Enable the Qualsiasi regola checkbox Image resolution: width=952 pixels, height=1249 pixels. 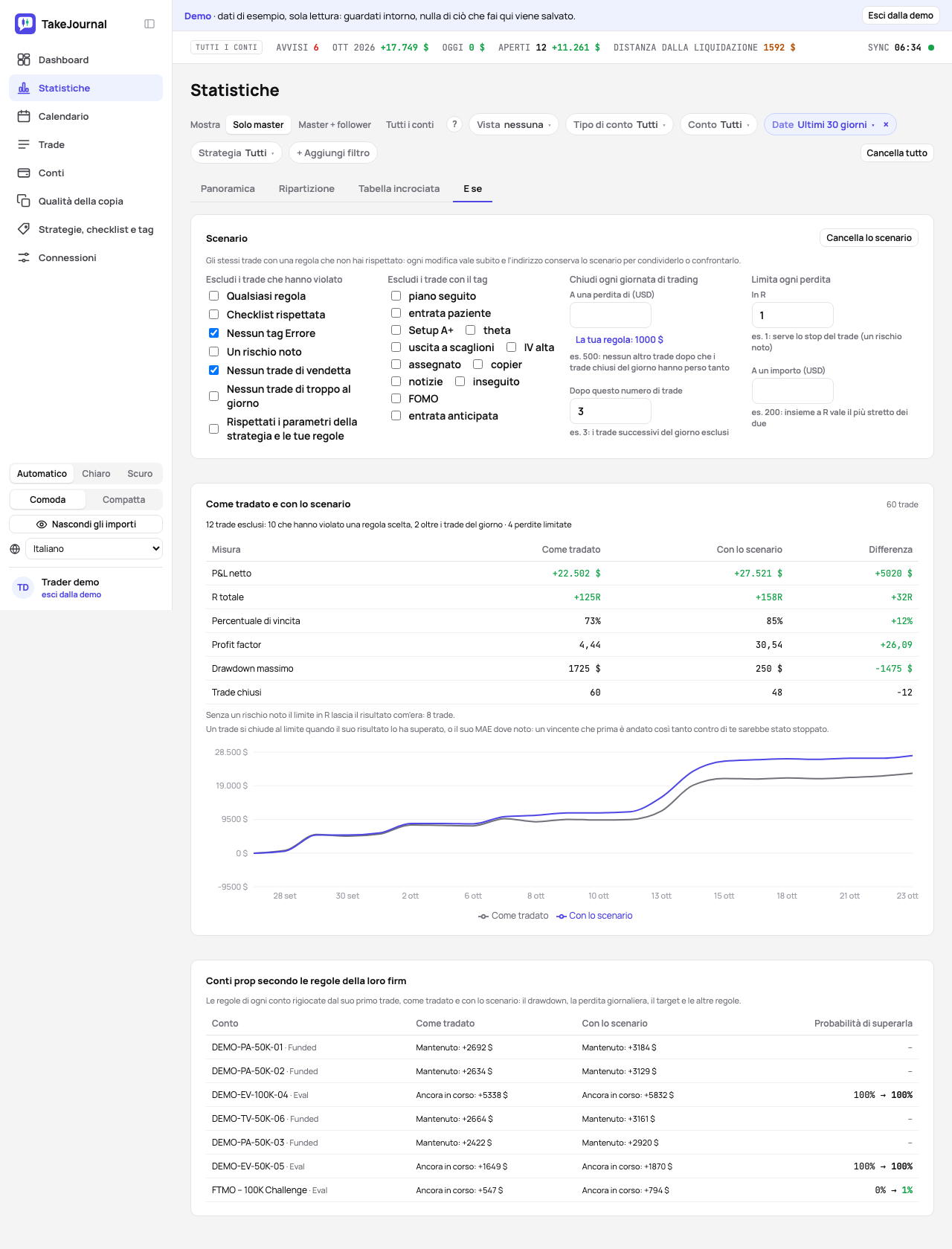pyautogui.click(x=214, y=296)
